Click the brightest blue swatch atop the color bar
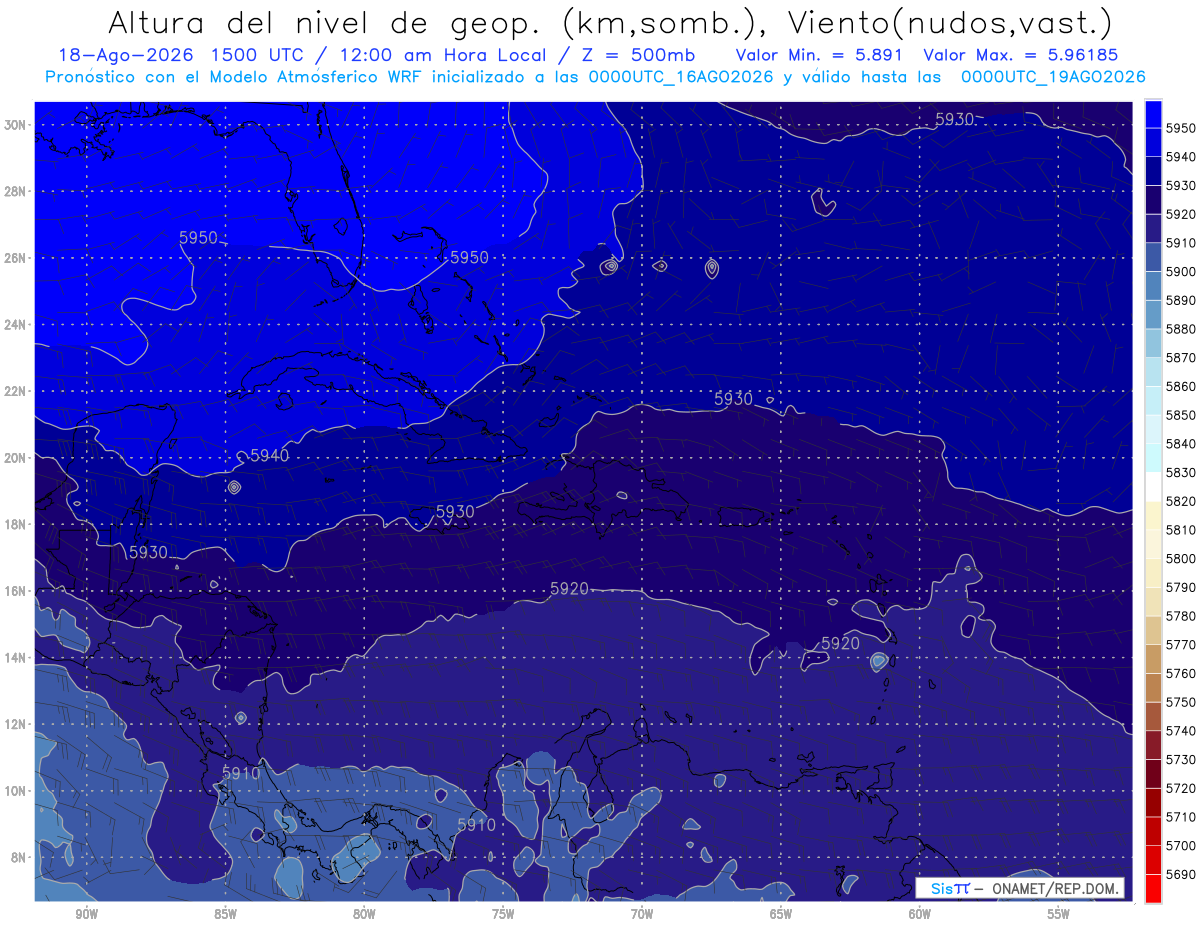Screen dimensions: 1200x927 pyautogui.click(x=1153, y=114)
